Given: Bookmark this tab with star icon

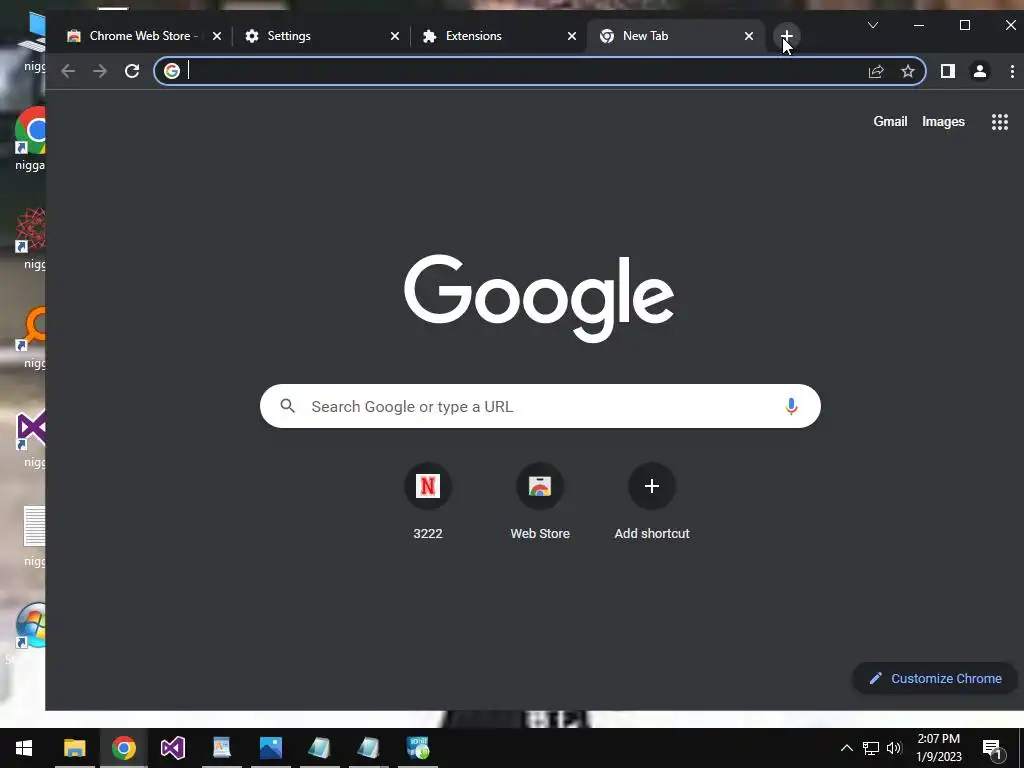Looking at the screenshot, I should coord(908,71).
